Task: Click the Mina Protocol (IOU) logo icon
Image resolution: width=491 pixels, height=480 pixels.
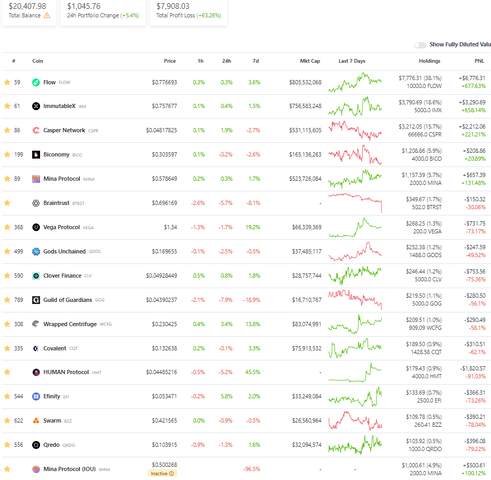Action: pos(36,469)
